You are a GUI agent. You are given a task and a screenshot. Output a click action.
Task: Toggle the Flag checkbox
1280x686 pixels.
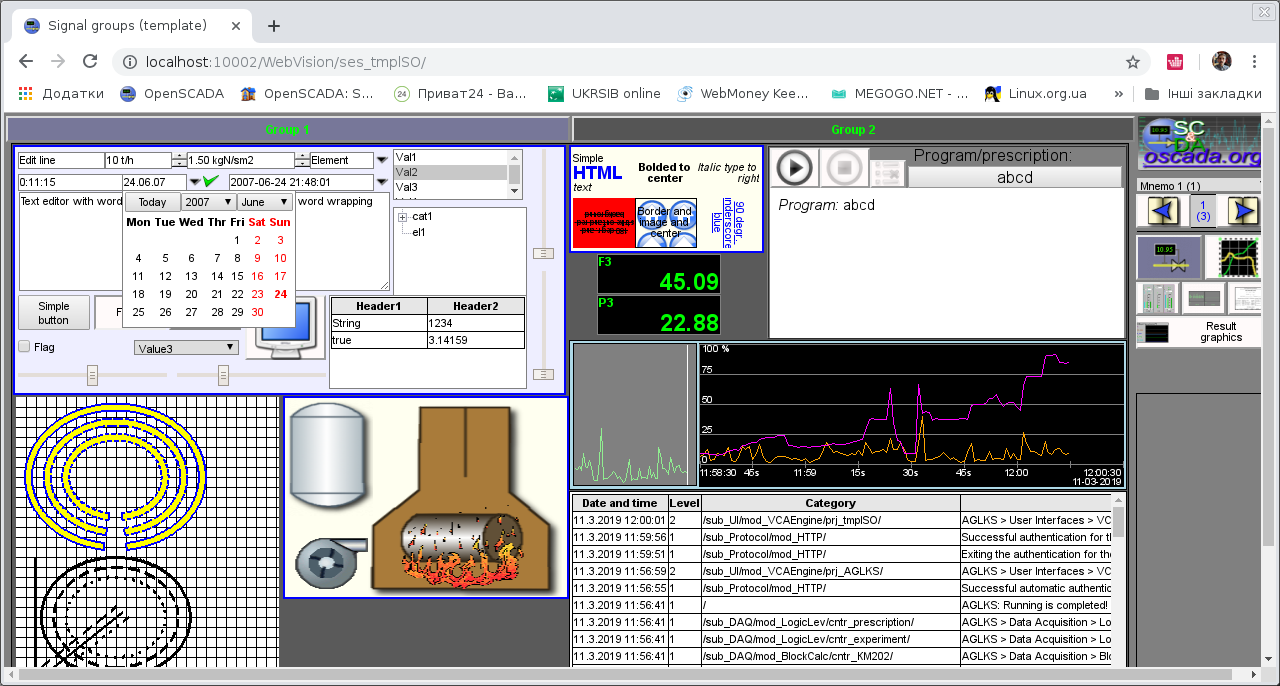coord(25,347)
